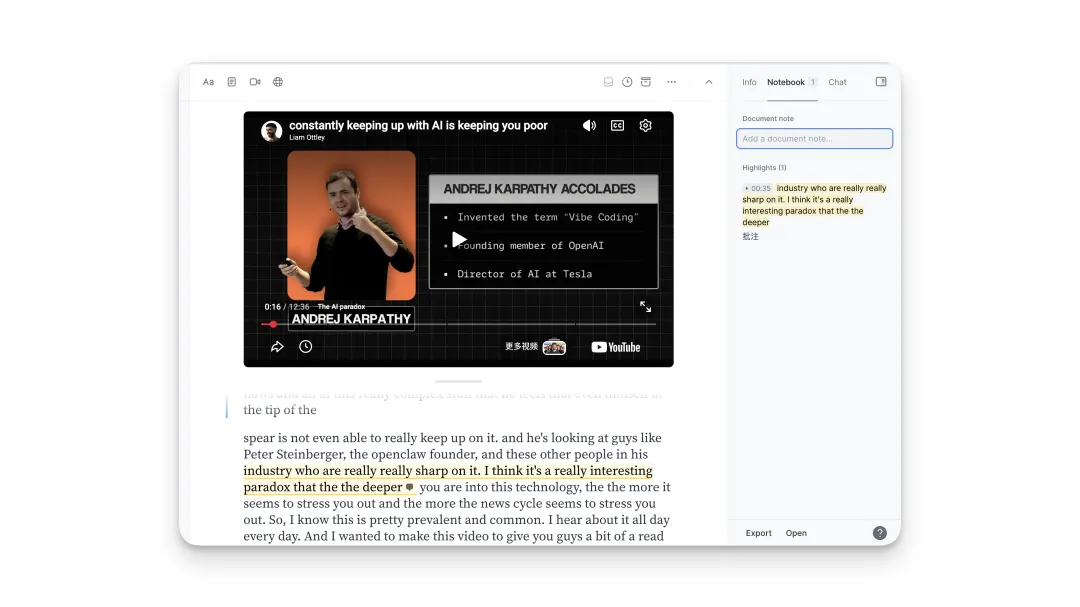This screenshot has width=1080, height=607.
Task: Click the video camera icon in toolbar
Action: (255, 82)
